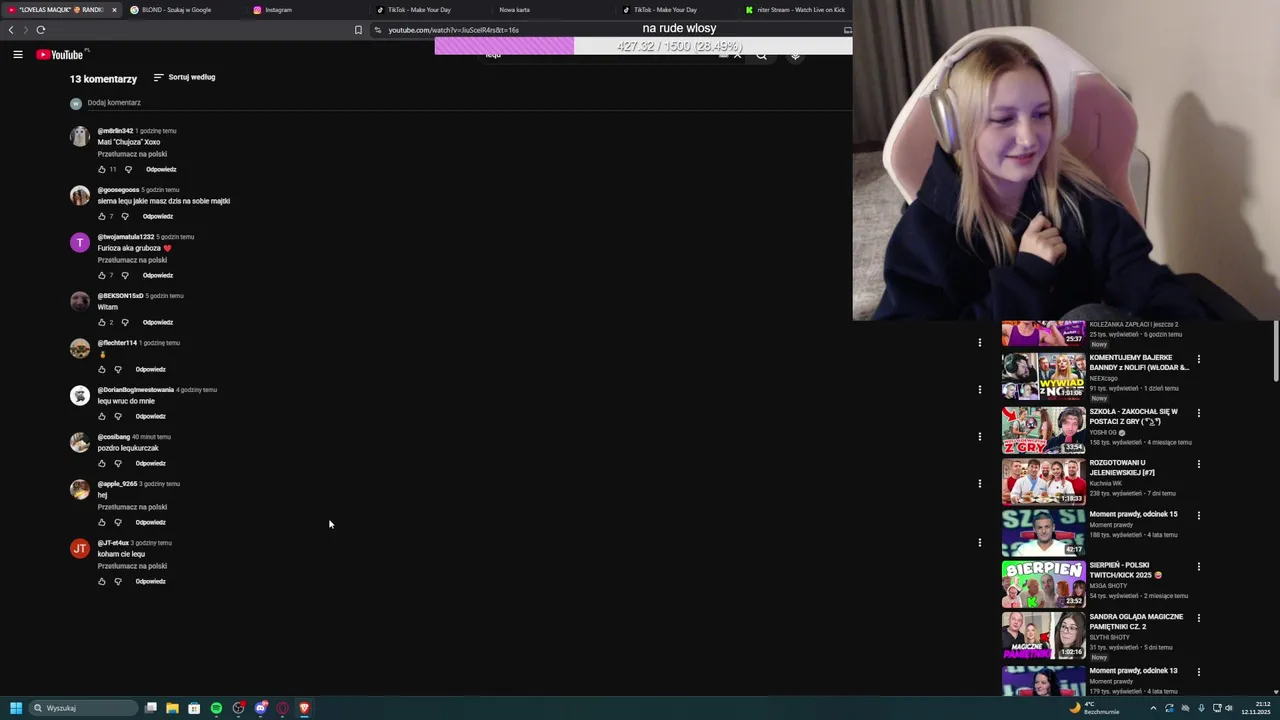The width and height of the screenshot is (1280, 720).
Task: Open @DorianBoginwestowania channel link
Action: pos(135,389)
